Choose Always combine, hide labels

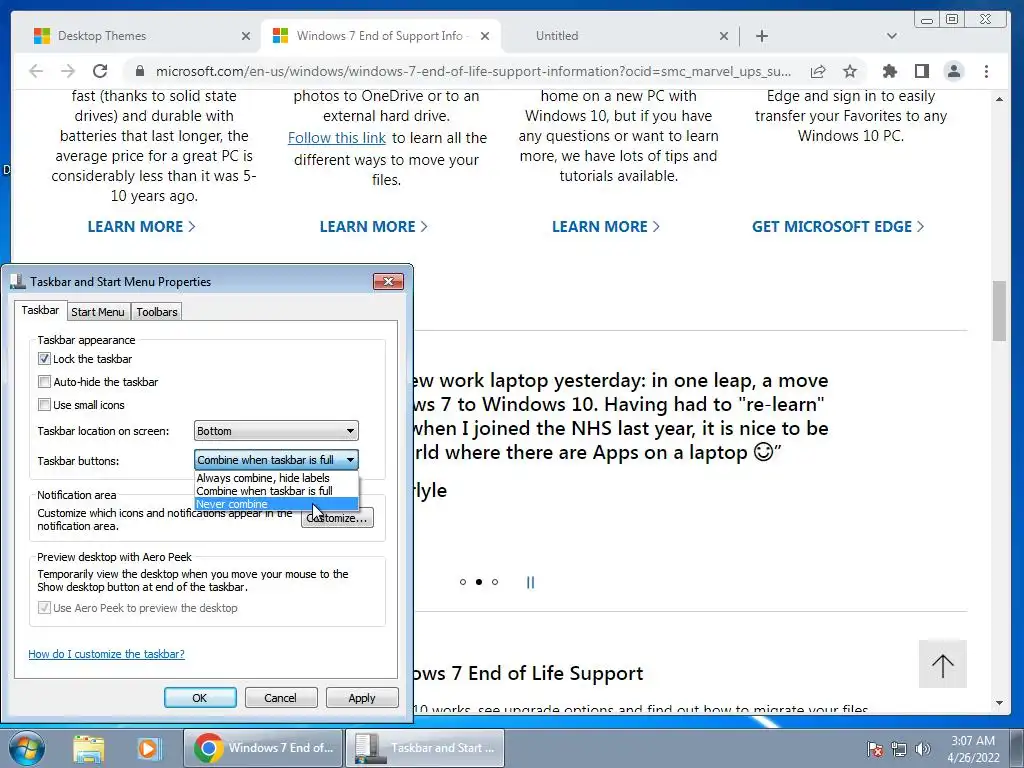coord(276,478)
